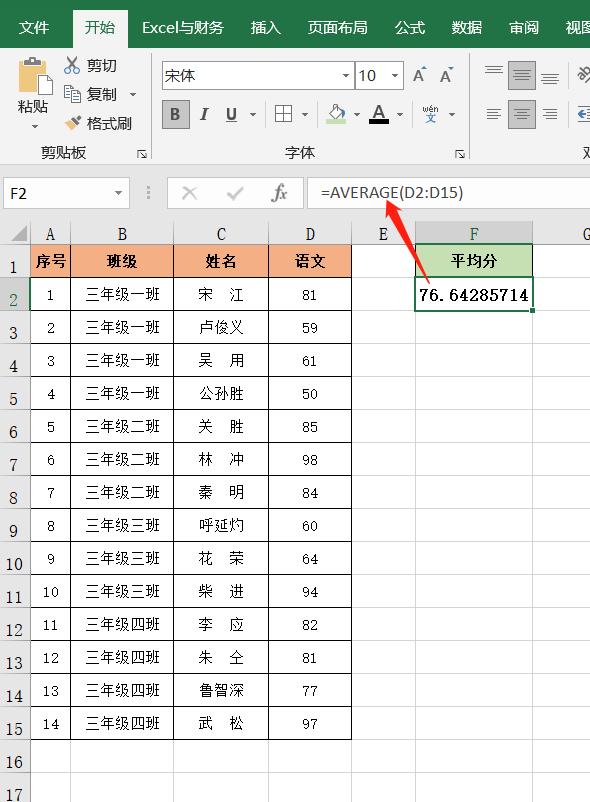This screenshot has height=802, width=590.
Task: Apply cell borders icon
Action: pyautogui.click(x=283, y=114)
